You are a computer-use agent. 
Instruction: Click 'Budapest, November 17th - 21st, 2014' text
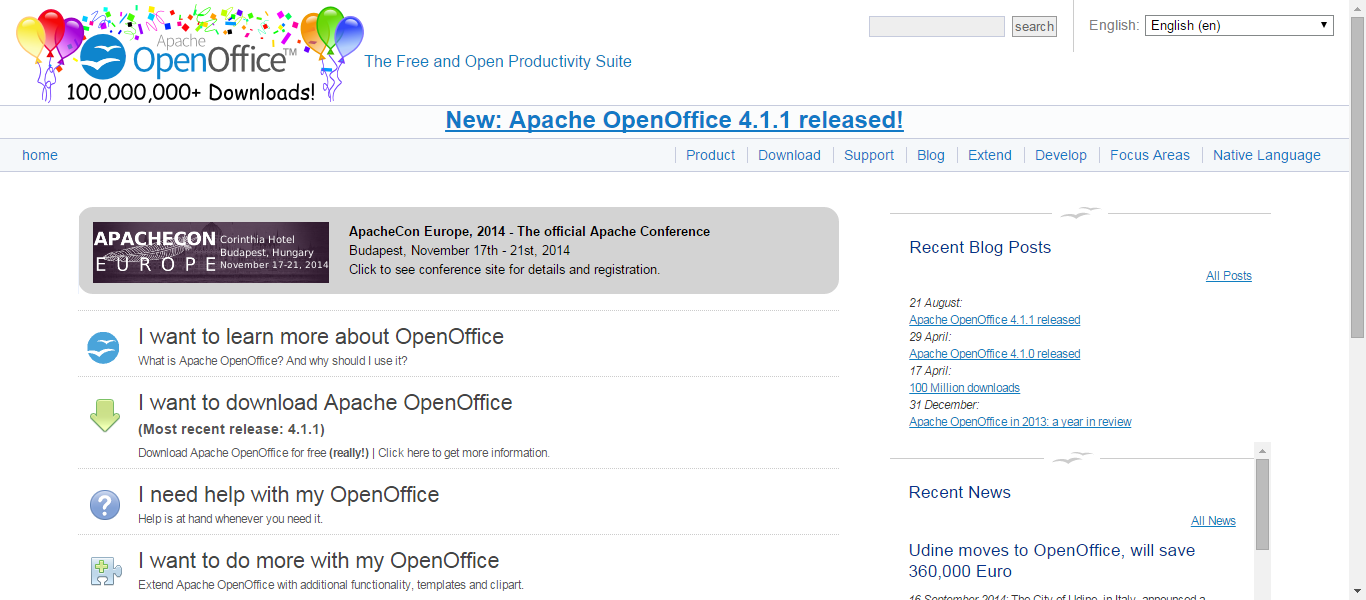(459, 250)
